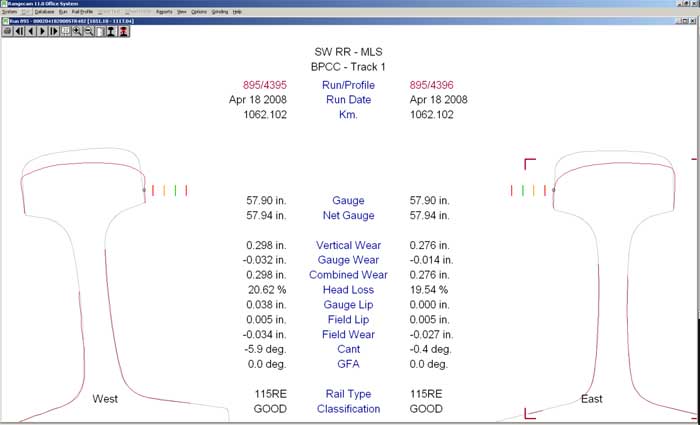Viewport: 700px width, 425px height.
Task: Step back to the previous profile
Action: click(30, 31)
